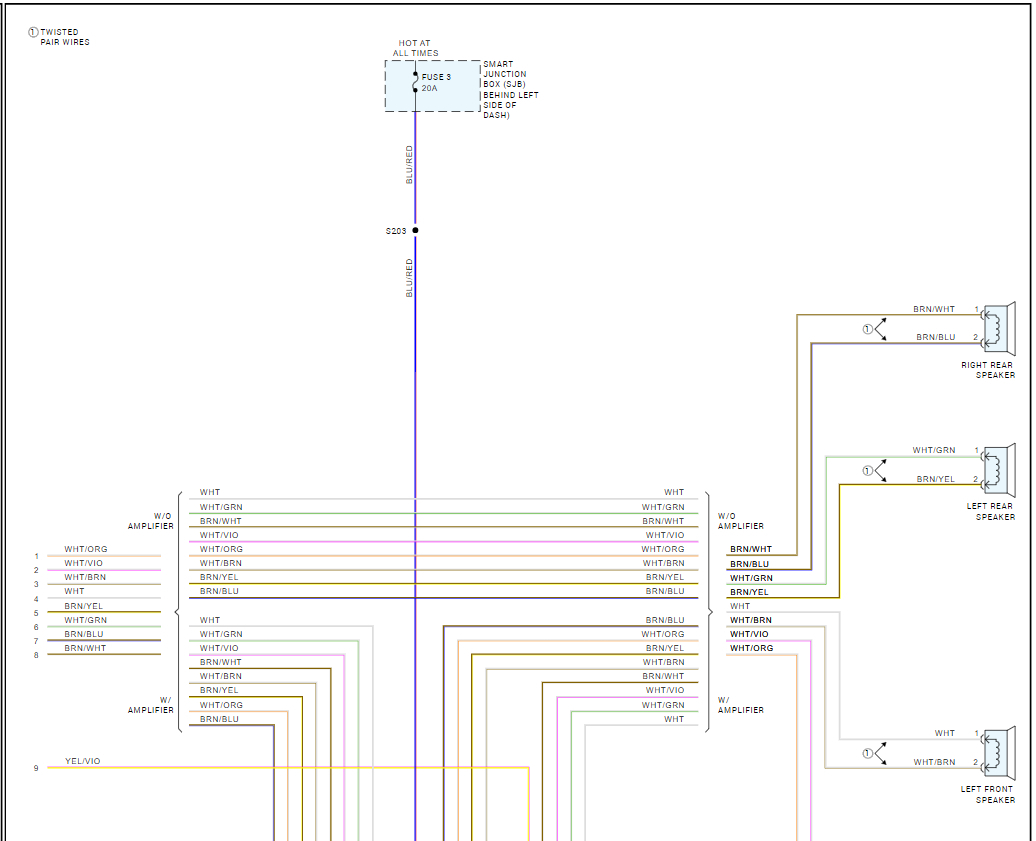Click the YEL/VIO label at pin 9

click(x=82, y=761)
